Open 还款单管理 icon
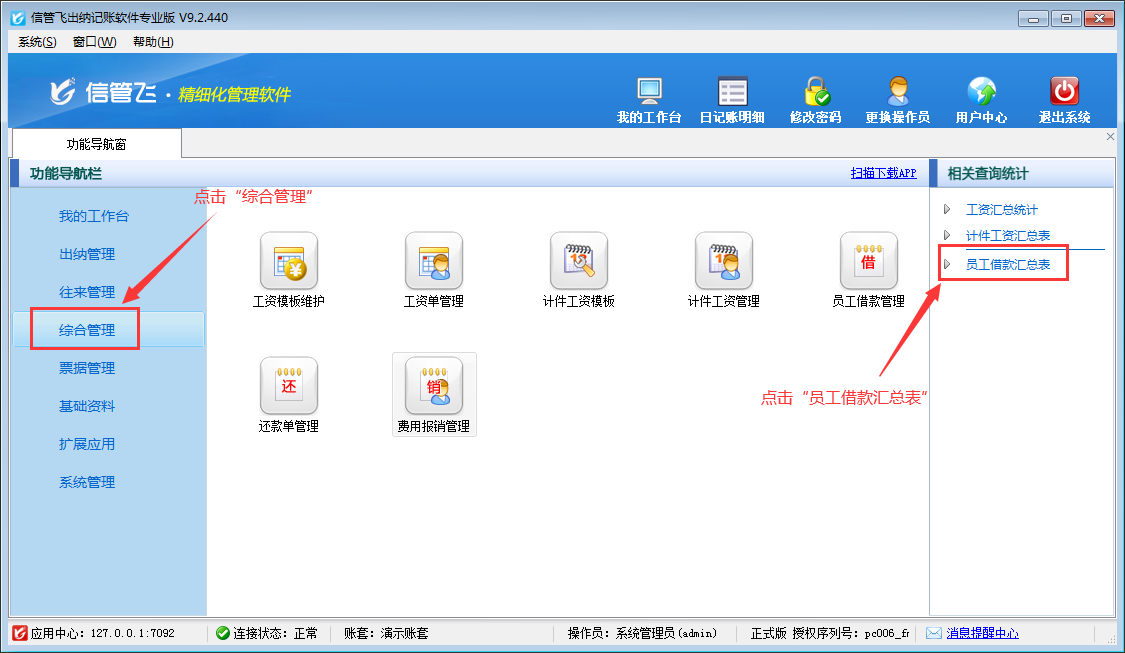This screenshot has height=653, width=1125. [288, 386]
